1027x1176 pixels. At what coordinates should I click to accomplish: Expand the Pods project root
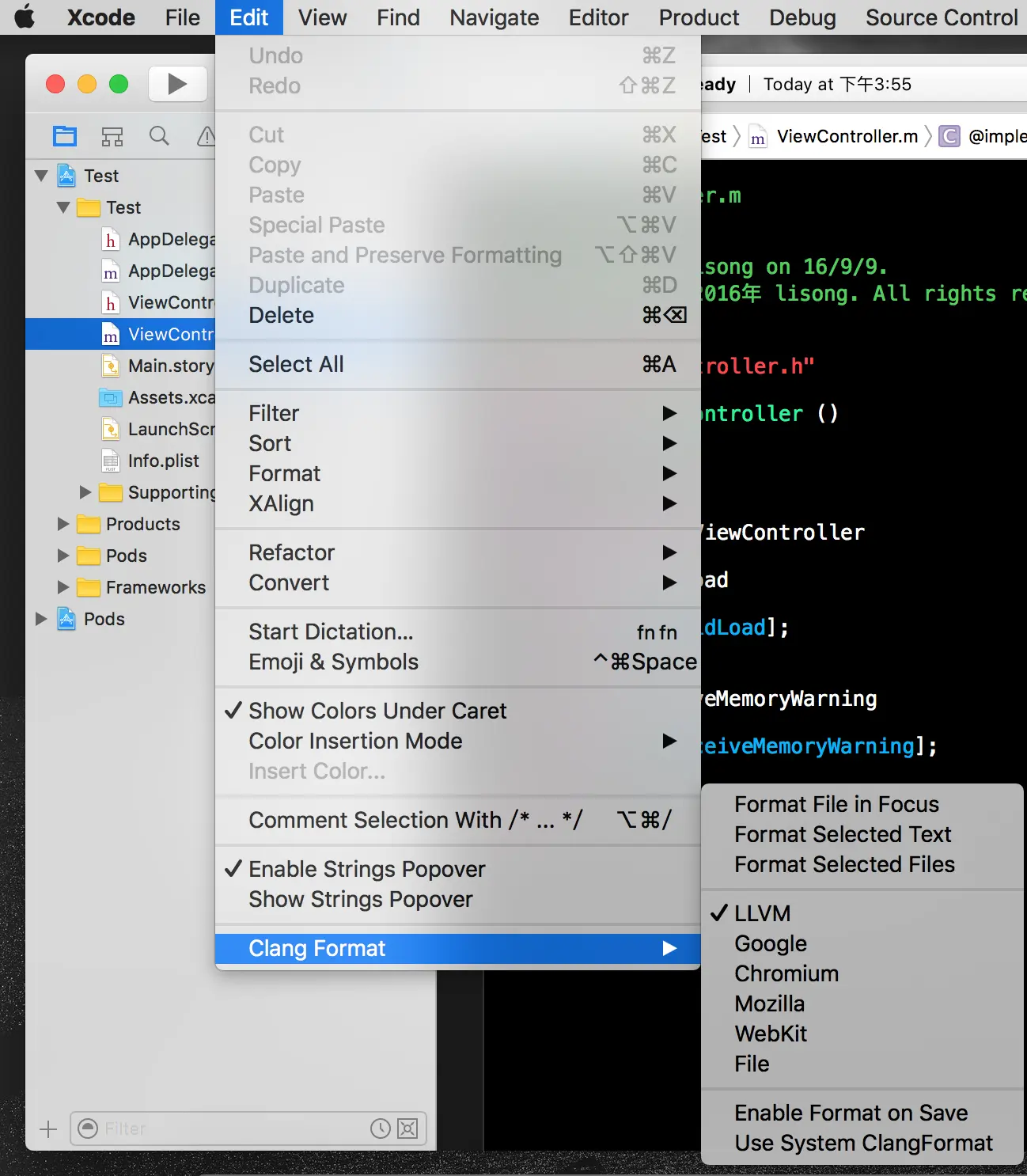[41, 619]
